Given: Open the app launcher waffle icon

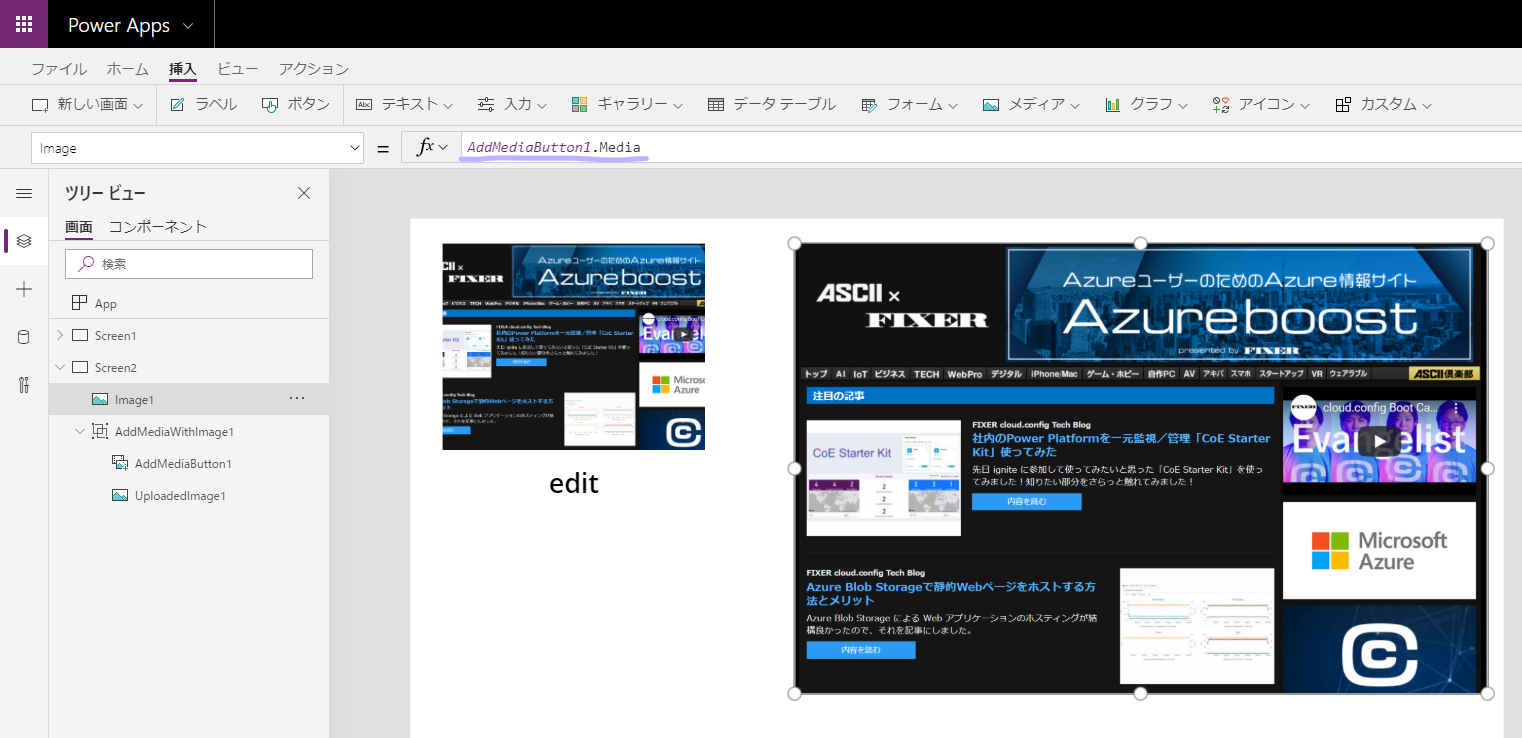Looking at the screenshot, I should (24, 24).
